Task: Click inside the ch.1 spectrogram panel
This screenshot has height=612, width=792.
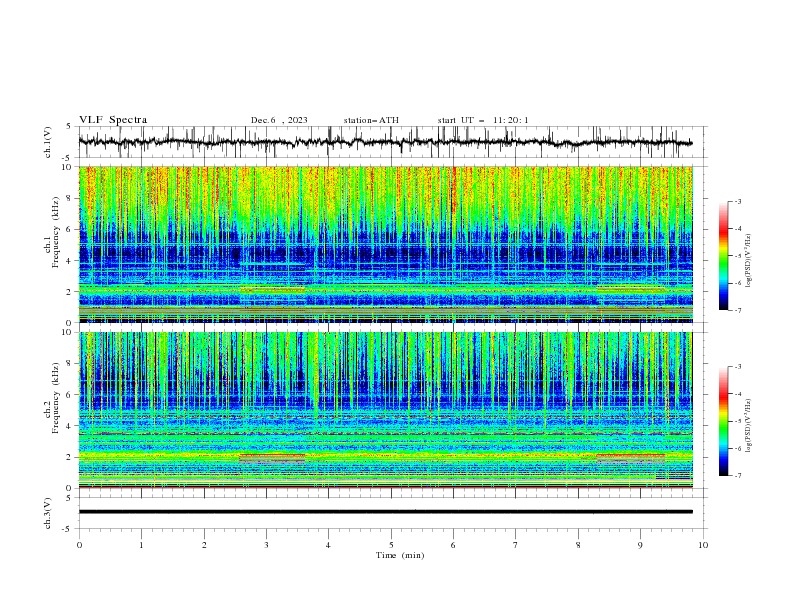Action: coord(385,244)
